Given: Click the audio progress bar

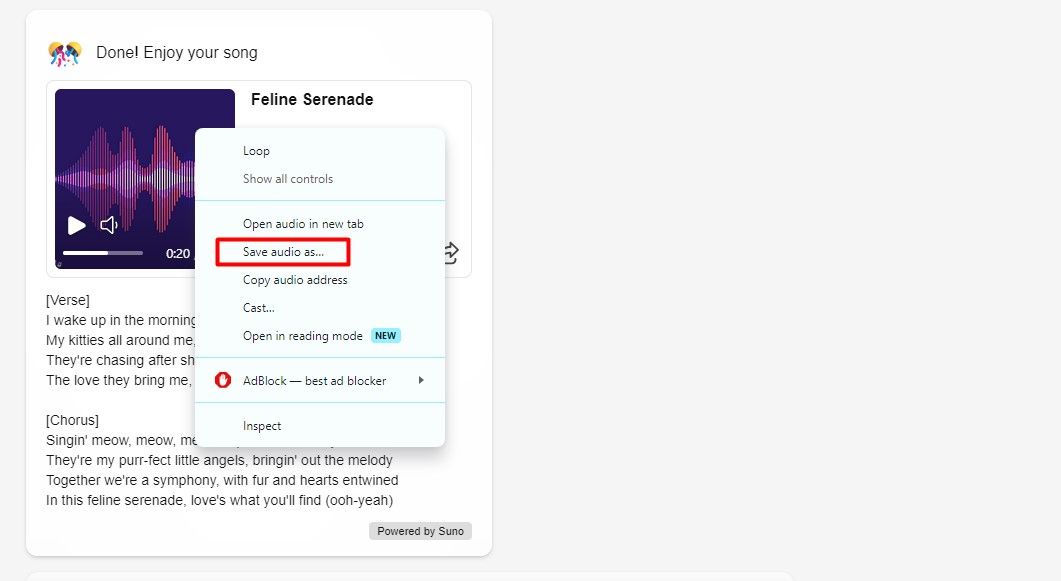Looking at the screenshot, I should coord(102,253).
